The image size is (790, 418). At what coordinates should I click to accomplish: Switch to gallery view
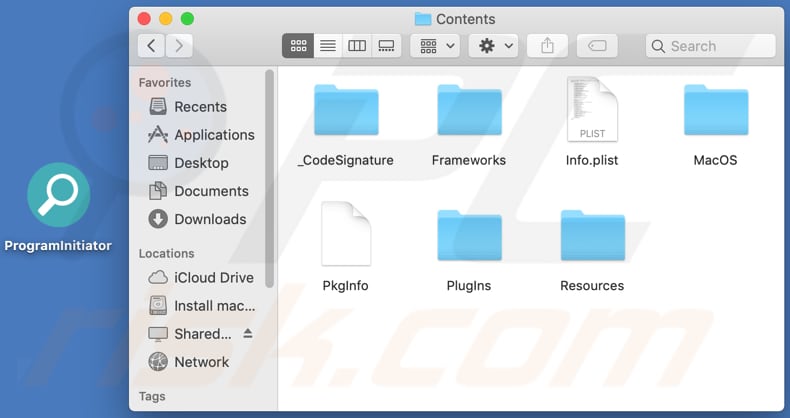point(386,46)
